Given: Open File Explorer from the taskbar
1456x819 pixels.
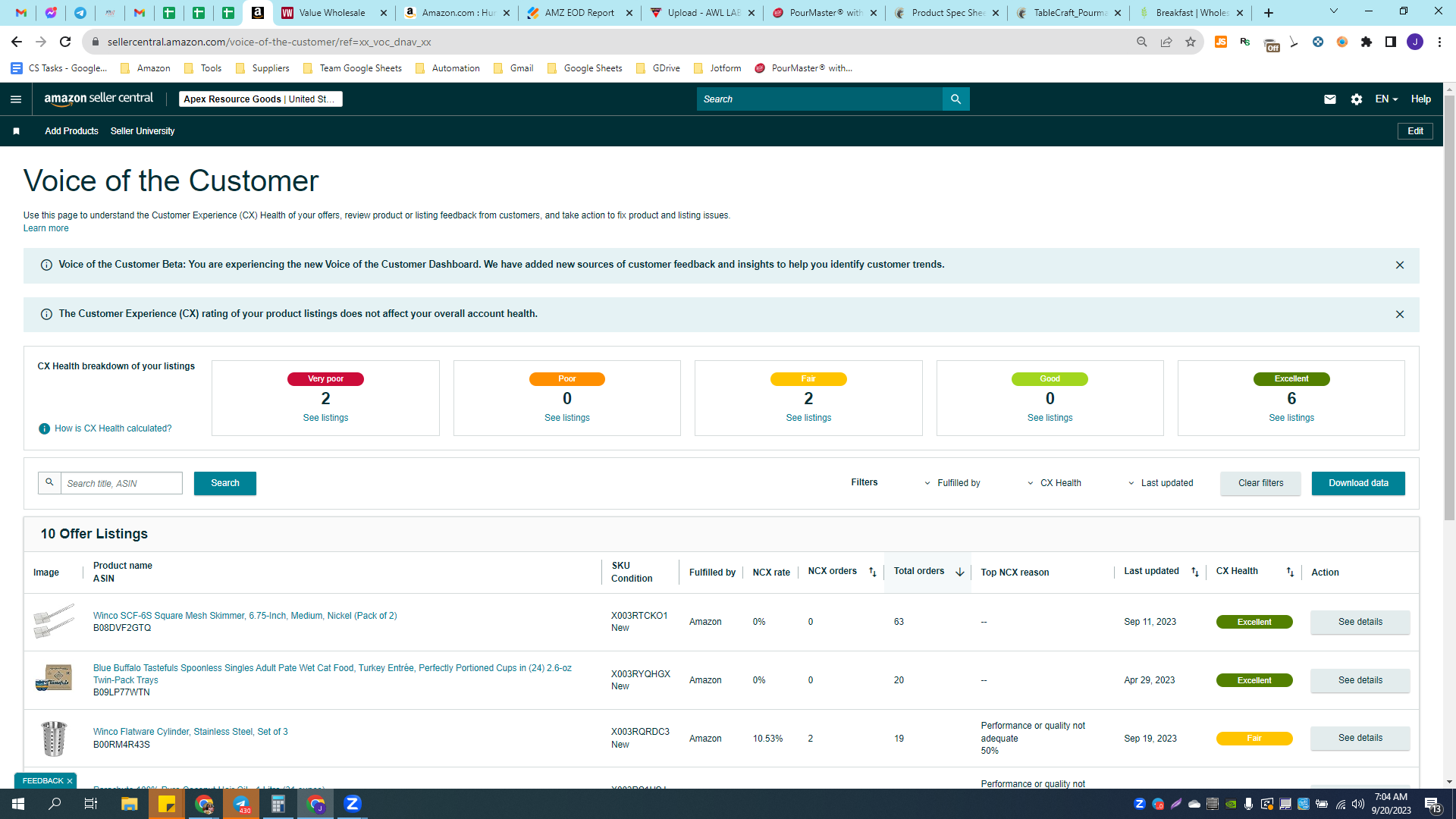Looking at the screenshot, I should point(130,804).
